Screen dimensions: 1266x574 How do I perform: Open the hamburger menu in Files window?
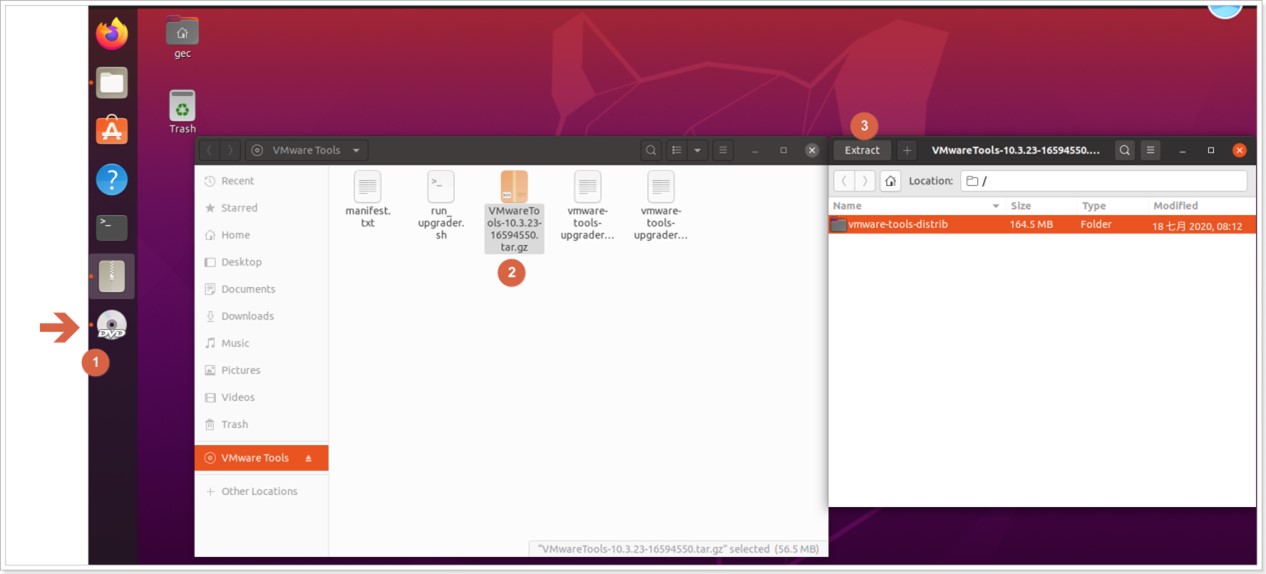(723, 150)
